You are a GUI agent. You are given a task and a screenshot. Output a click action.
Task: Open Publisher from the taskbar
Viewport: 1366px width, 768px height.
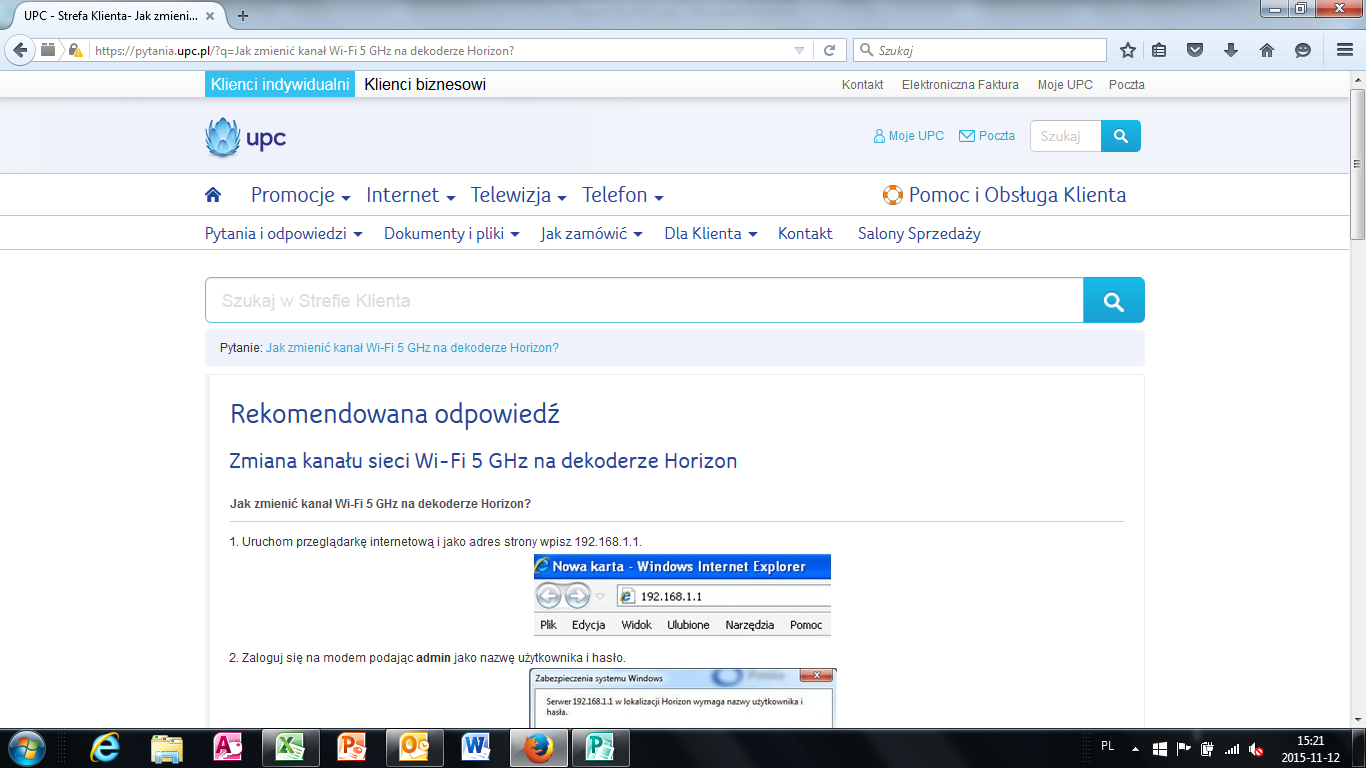tap(600, 747)
